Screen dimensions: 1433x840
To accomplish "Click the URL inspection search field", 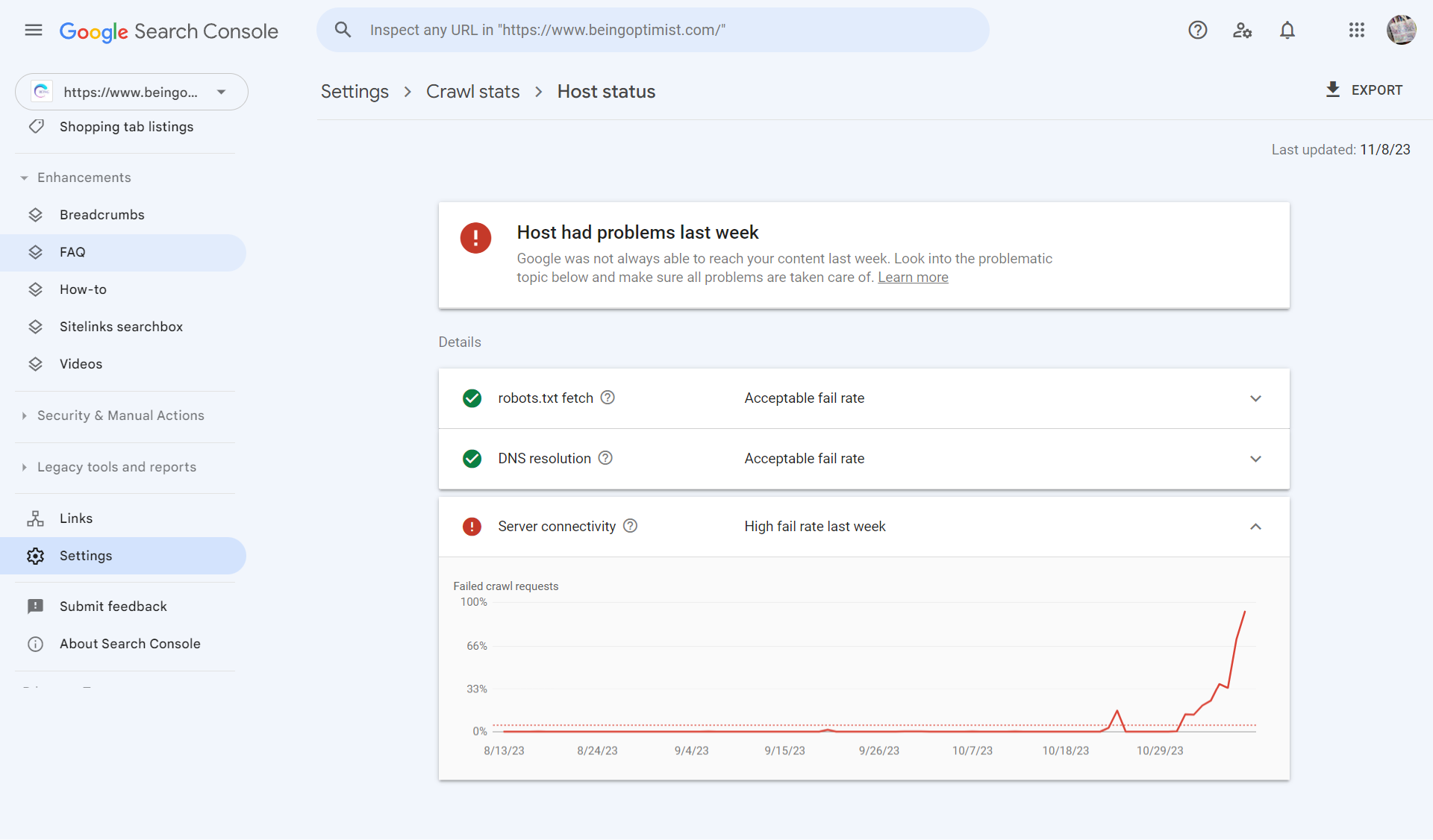I will (653, 30).
